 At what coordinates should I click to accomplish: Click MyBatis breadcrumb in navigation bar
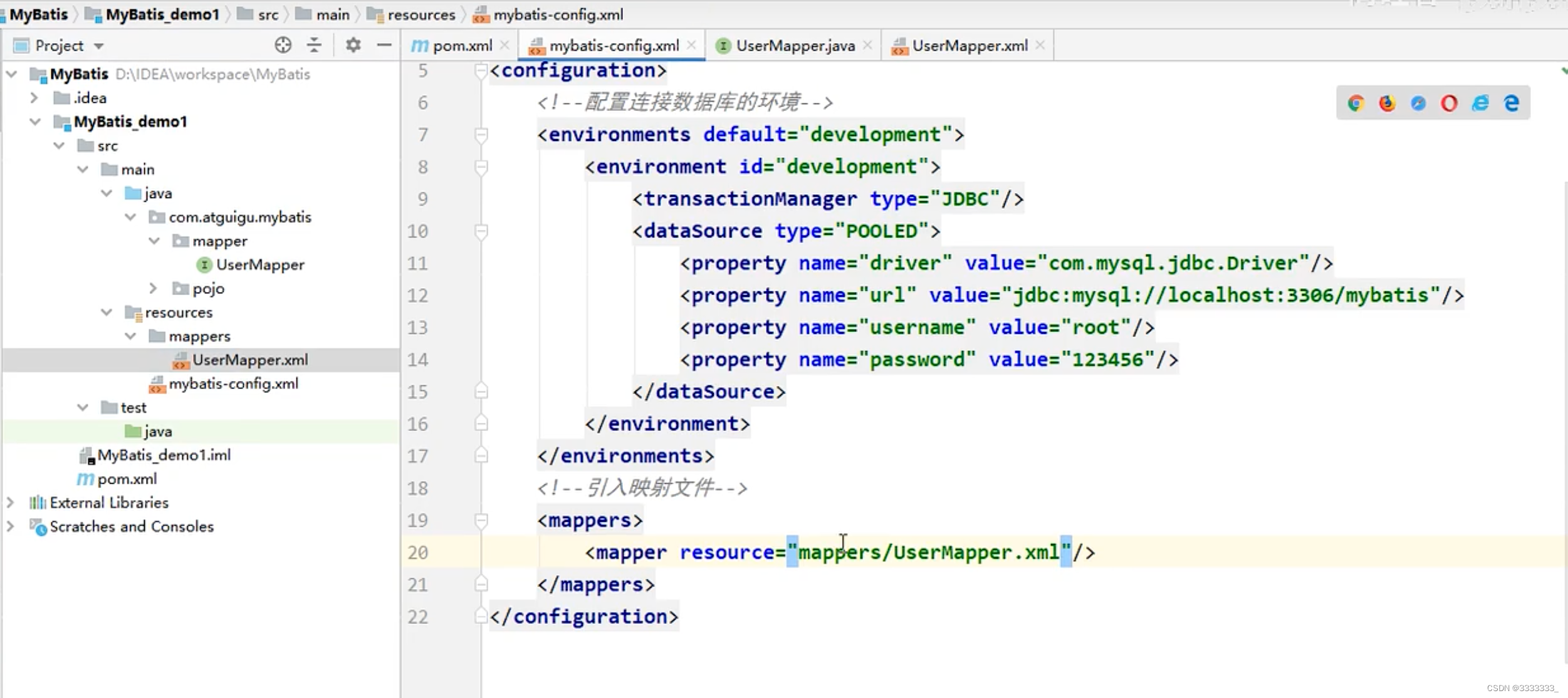pos(39,14)
